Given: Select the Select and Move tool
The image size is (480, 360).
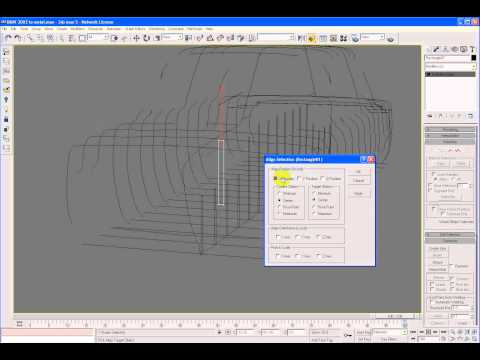Looking at the screenshot, I should (136, 38).
